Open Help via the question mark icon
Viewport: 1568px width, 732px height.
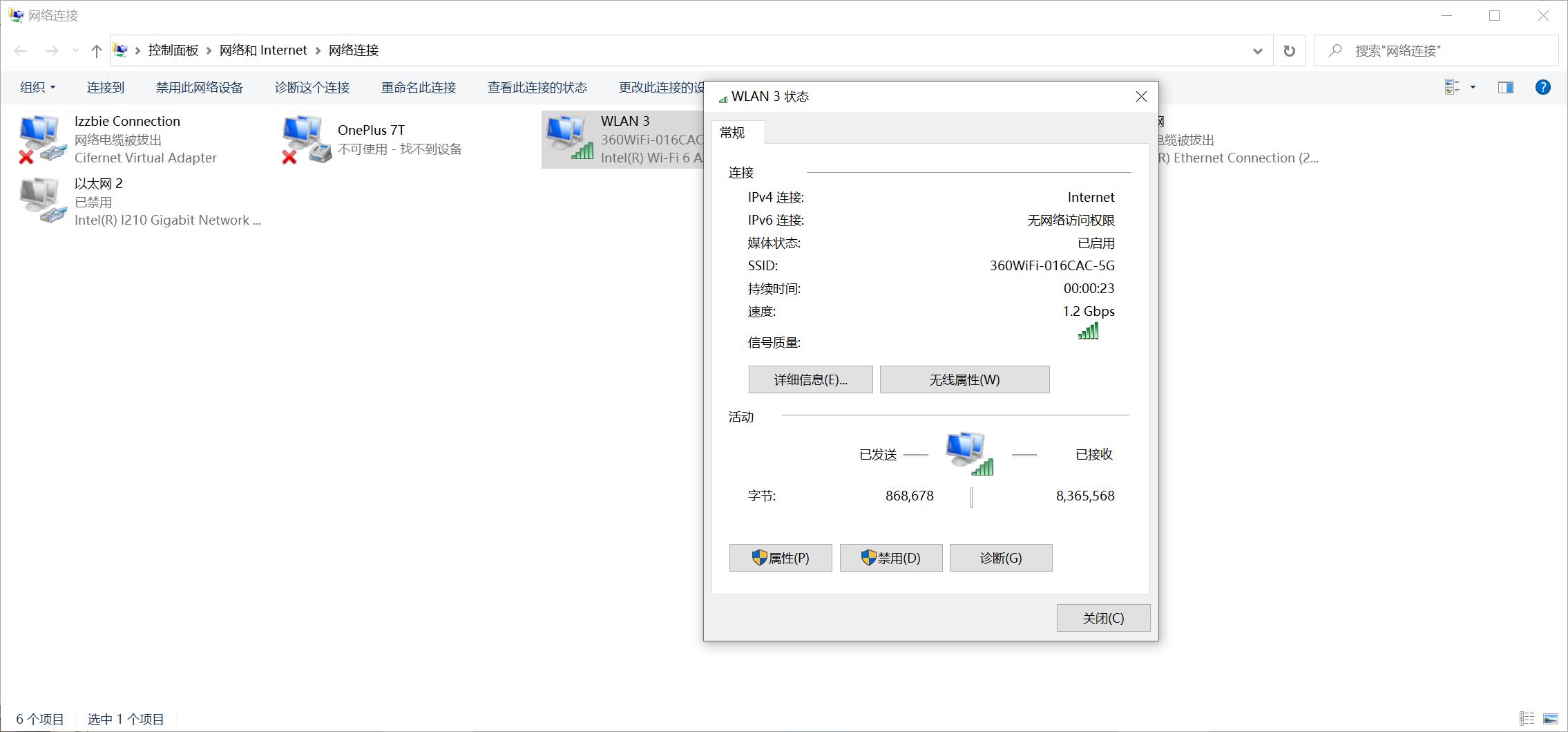1542,86
